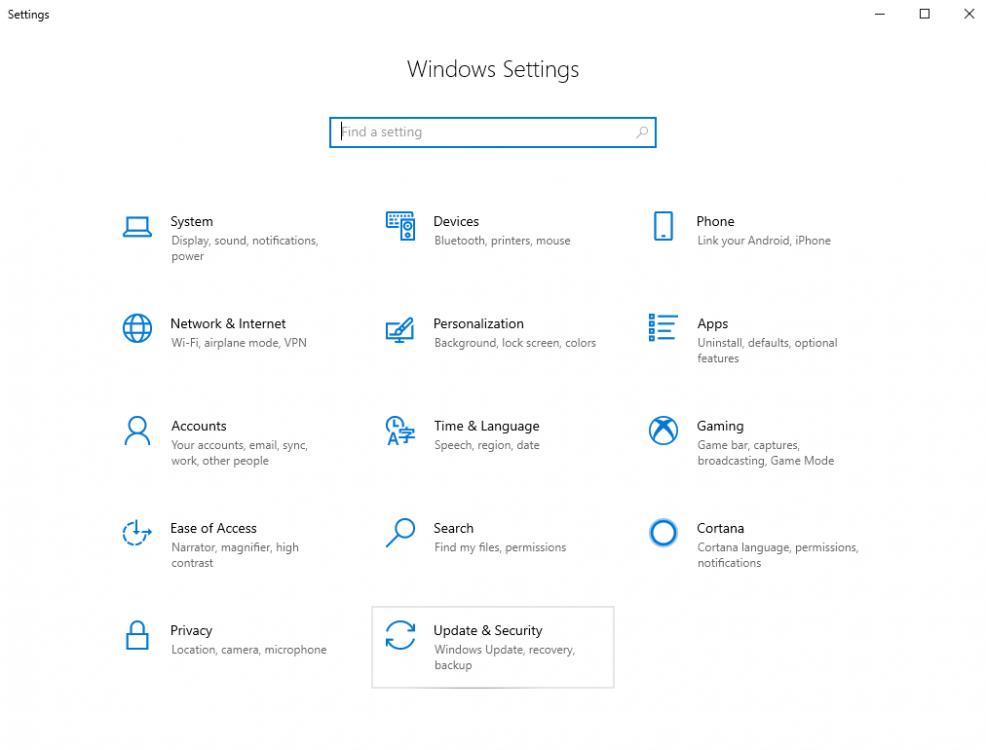This screenshot has width=986, height=750.
Task: Open Personalization title
Action: pos(478,324)
